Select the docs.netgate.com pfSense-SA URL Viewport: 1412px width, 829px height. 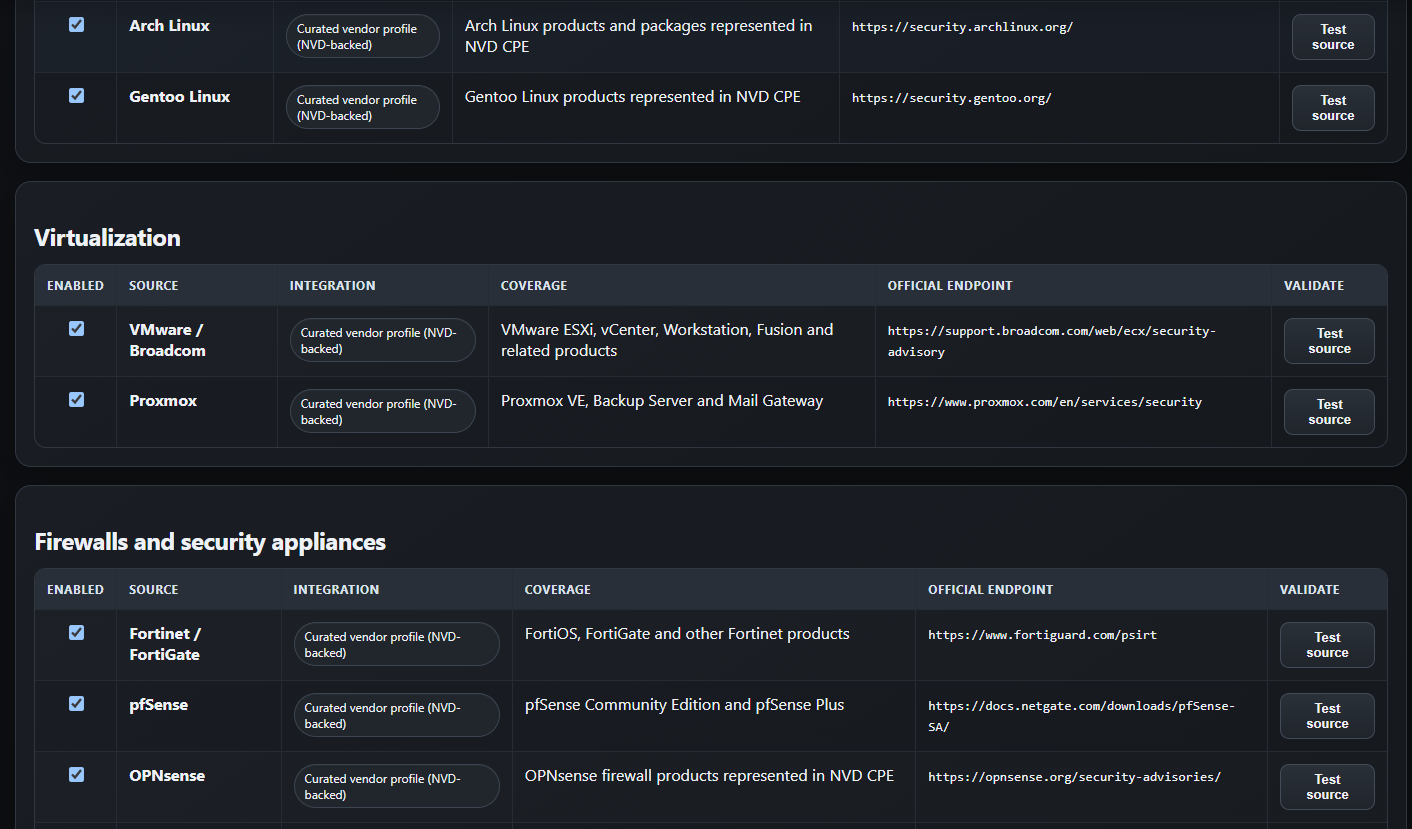click(x=1082, y=716)
